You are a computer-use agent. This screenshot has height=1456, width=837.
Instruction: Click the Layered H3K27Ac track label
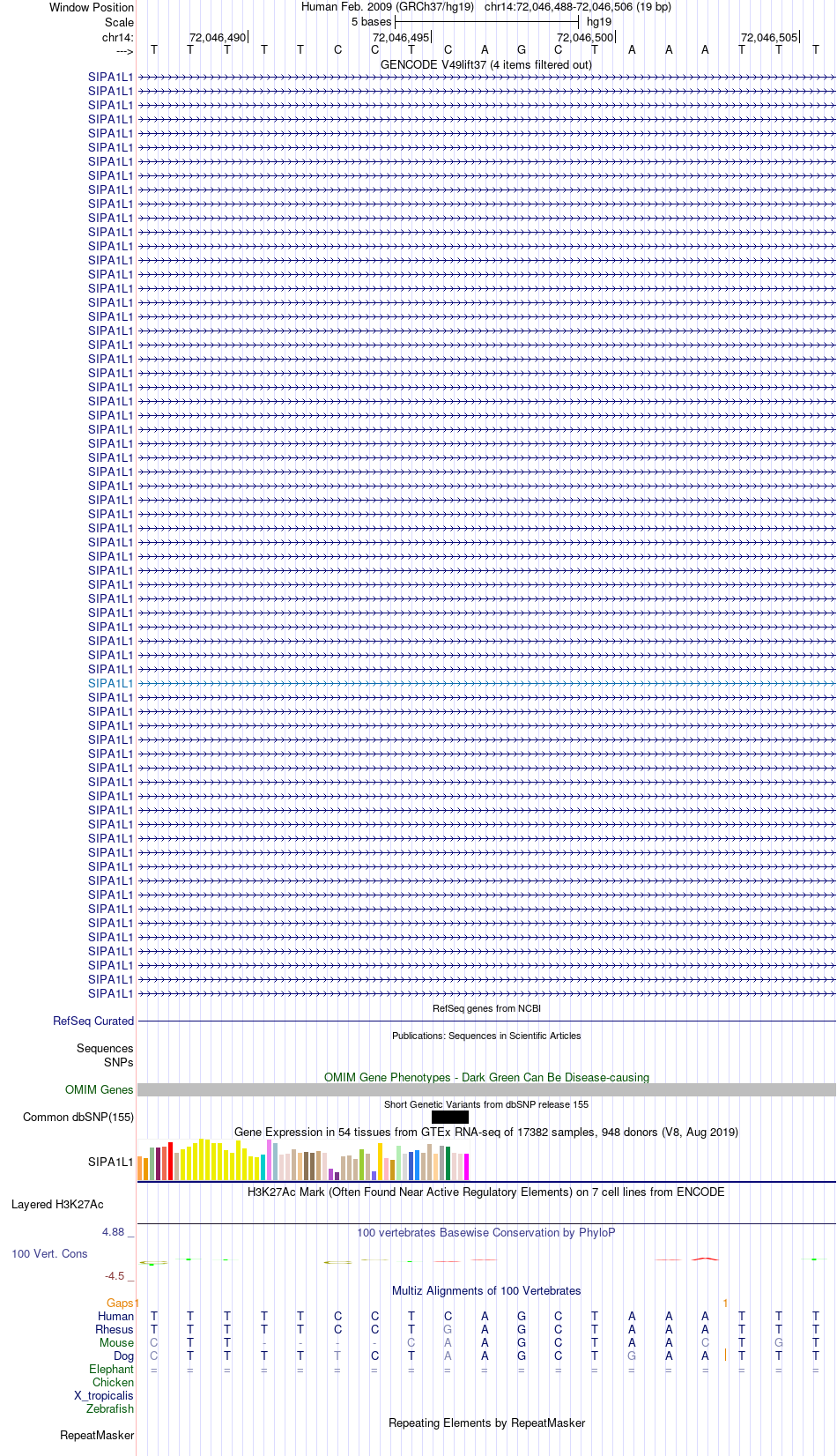coord(57,1205)
